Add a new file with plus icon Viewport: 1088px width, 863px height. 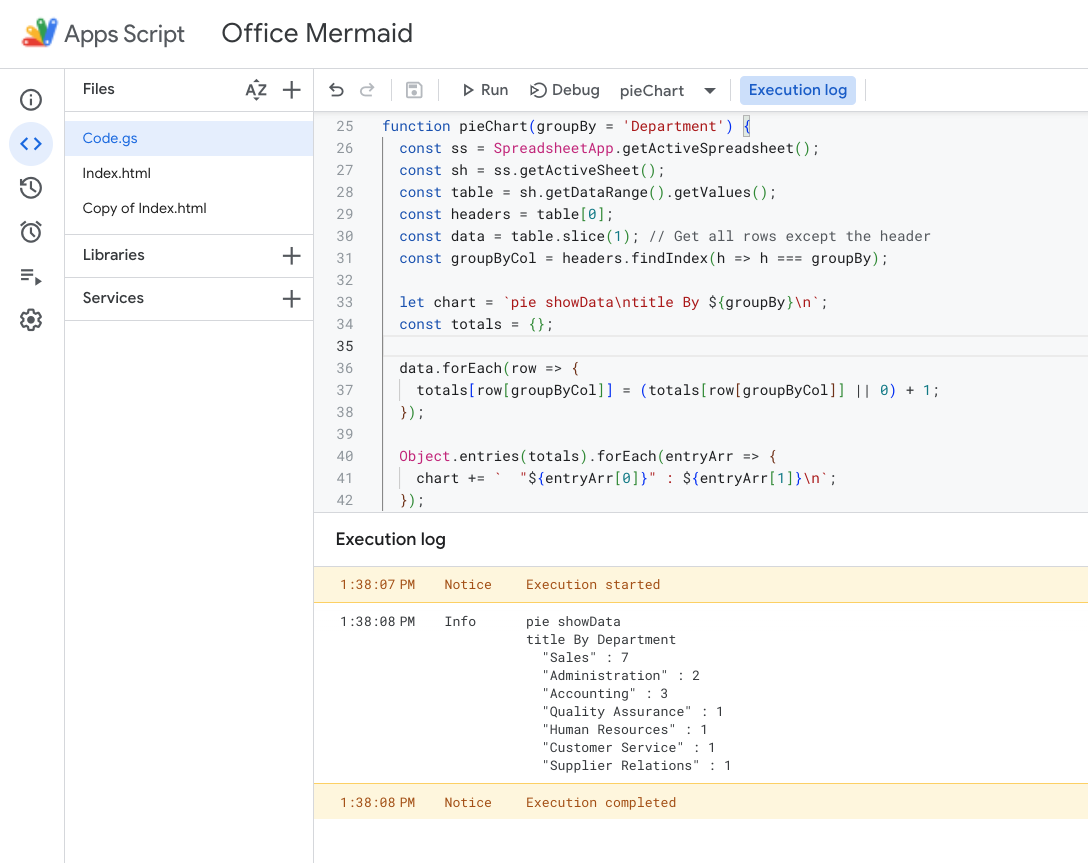click(x=291, y=90)
